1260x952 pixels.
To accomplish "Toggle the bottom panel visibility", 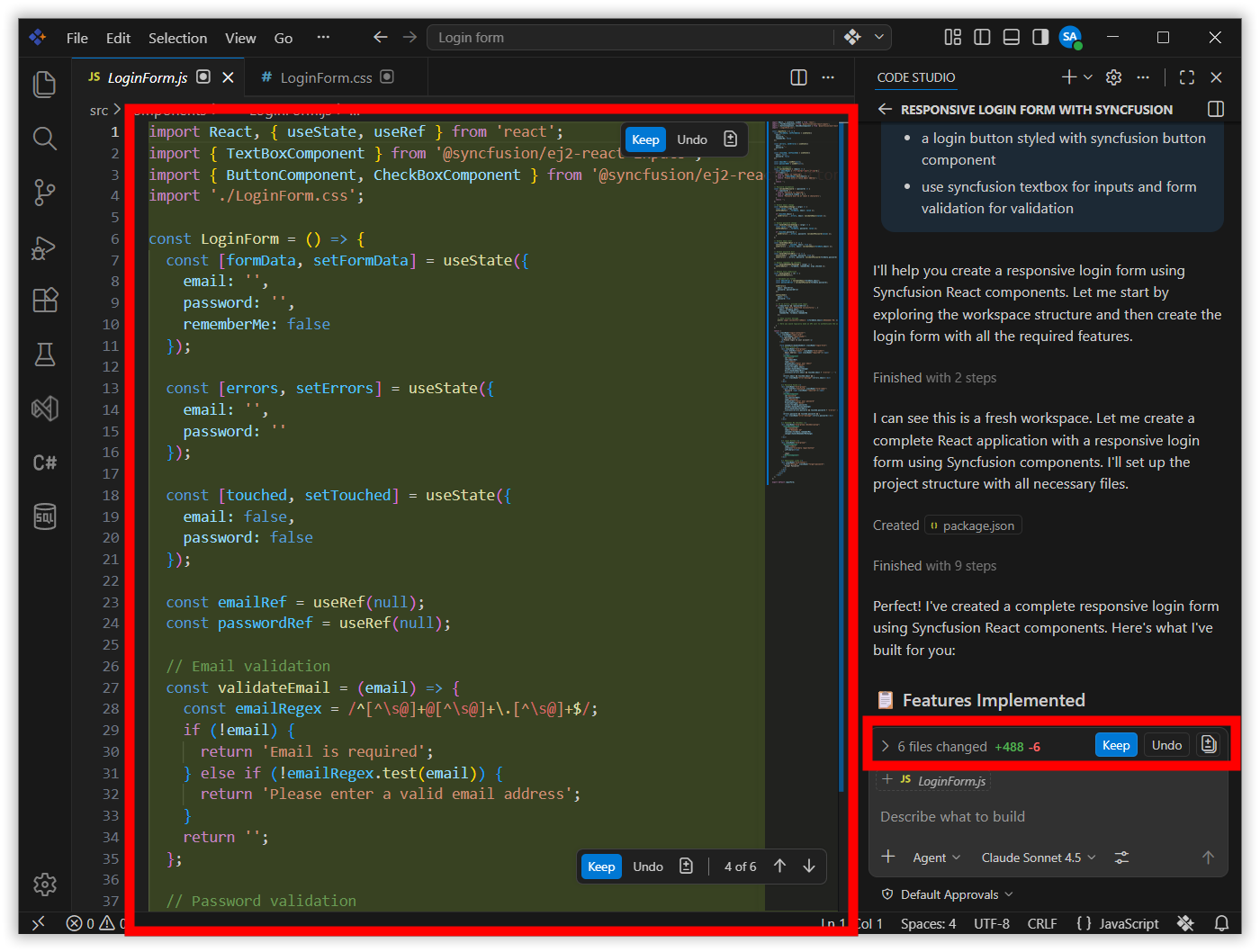I will 1012,37.
